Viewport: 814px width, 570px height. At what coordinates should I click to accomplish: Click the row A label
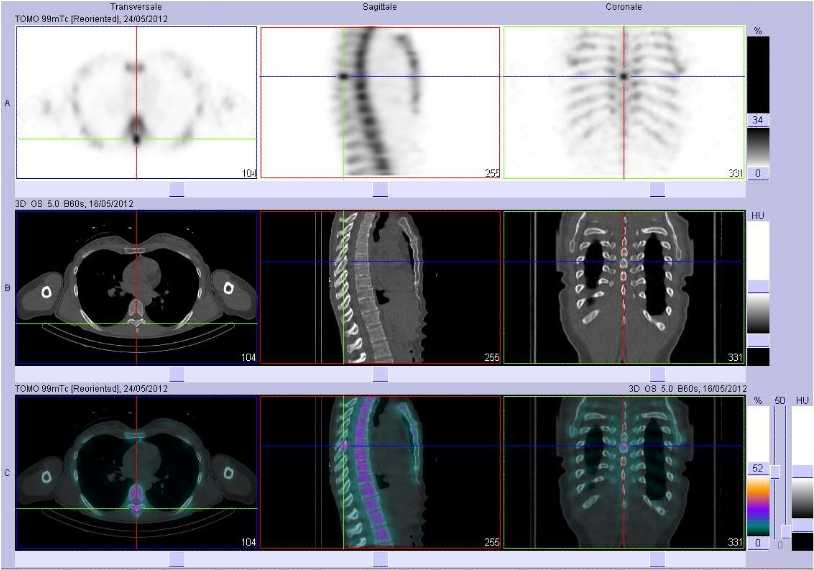[x=7, y=103]
